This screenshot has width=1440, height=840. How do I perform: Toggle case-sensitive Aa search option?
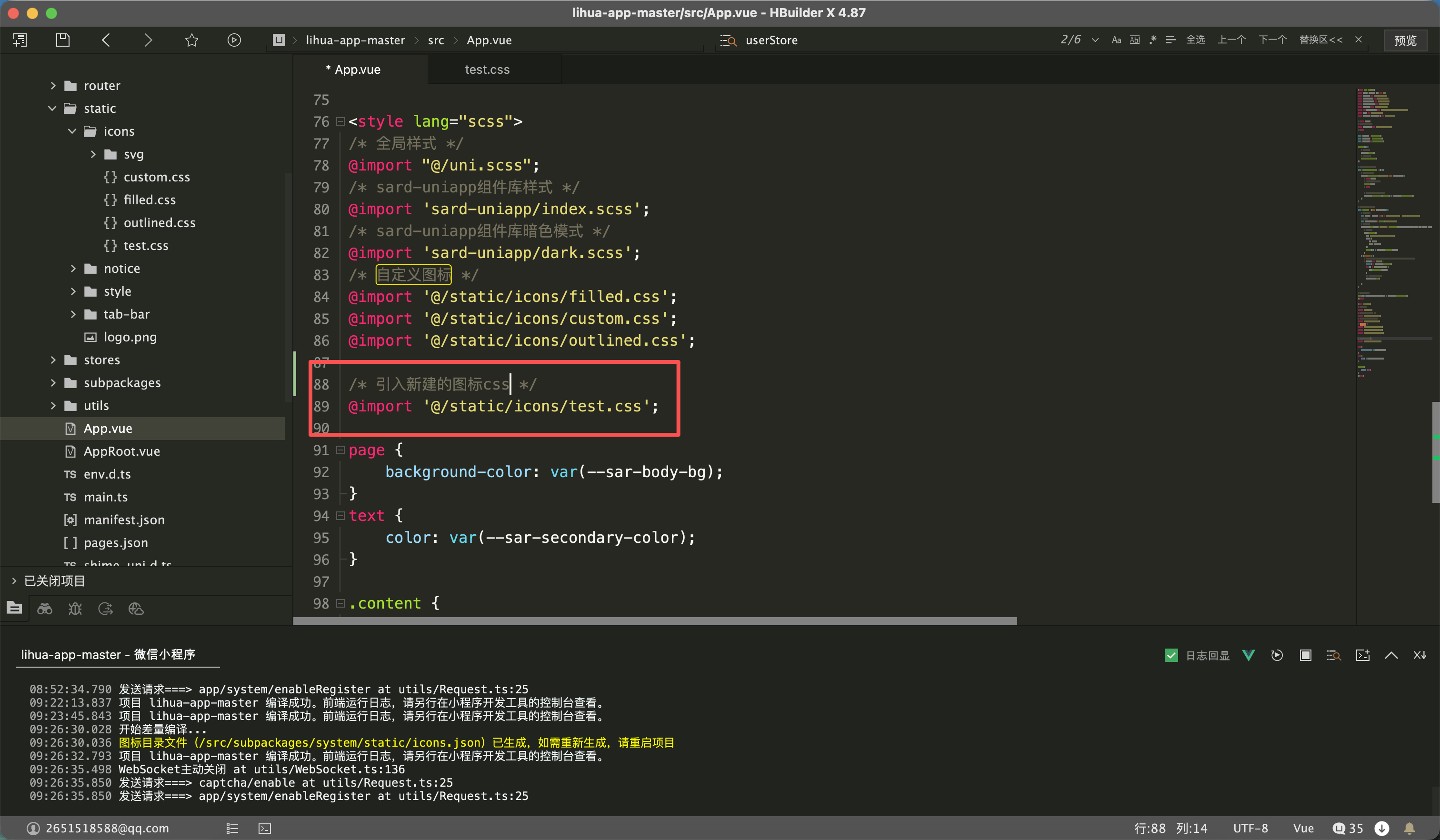coord(1116,40)
